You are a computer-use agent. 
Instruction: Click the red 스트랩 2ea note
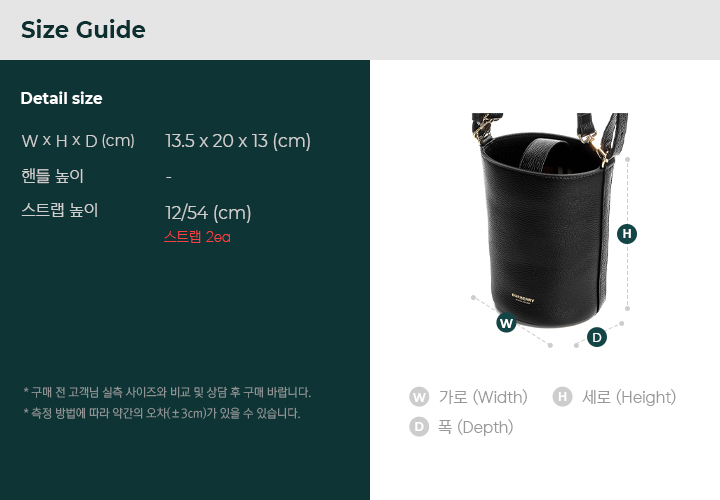click(197, 236)
